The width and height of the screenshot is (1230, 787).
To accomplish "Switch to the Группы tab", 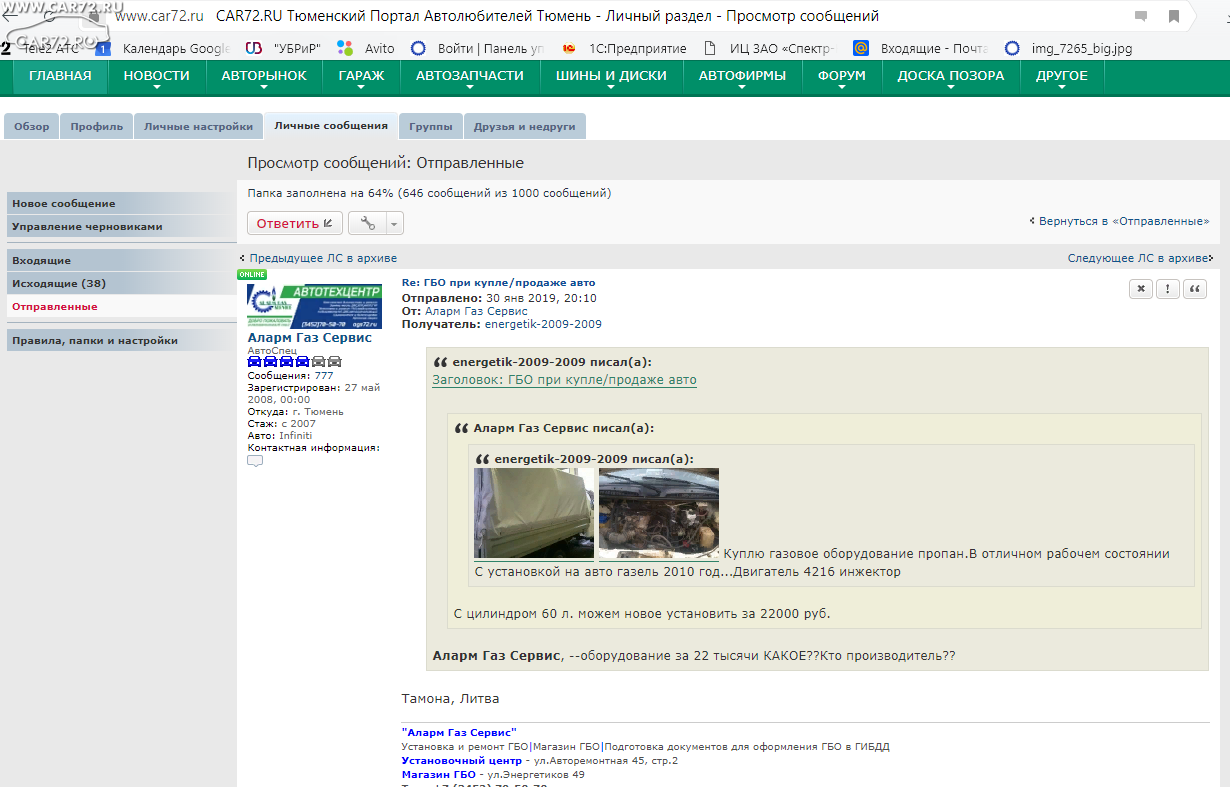I will click(x=430, y=126).
